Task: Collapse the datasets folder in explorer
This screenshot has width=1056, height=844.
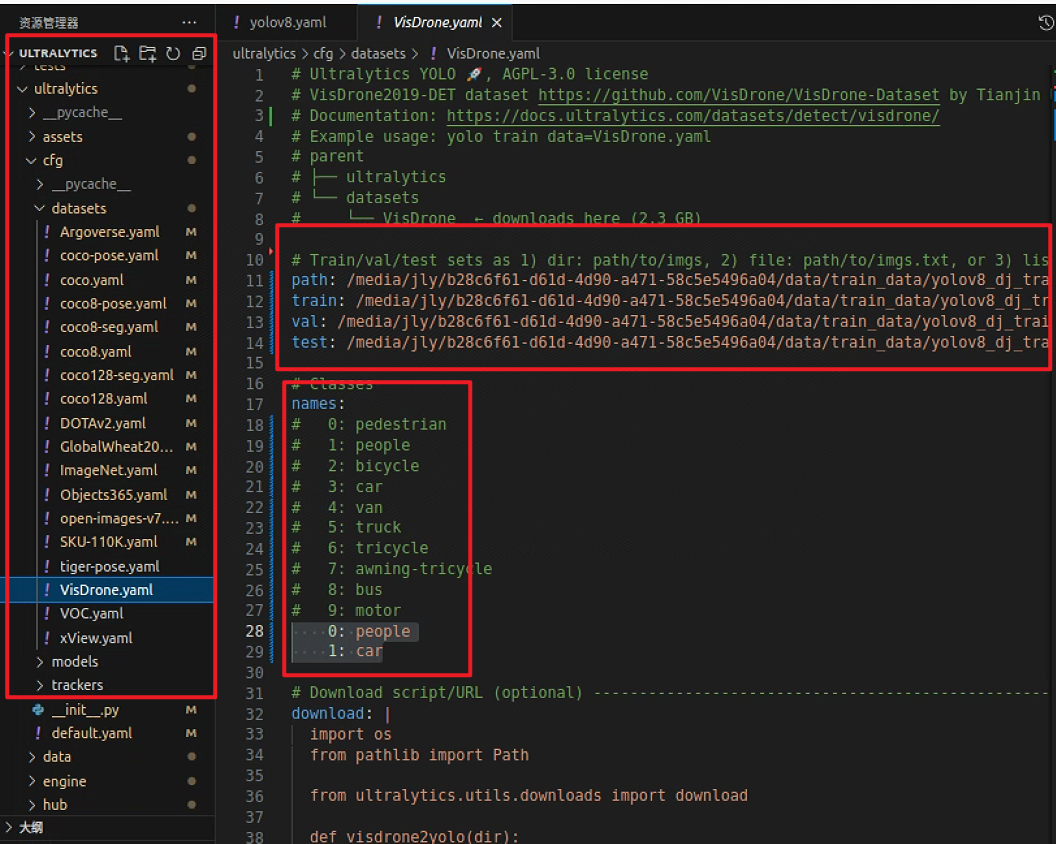Action: point(40,208)
